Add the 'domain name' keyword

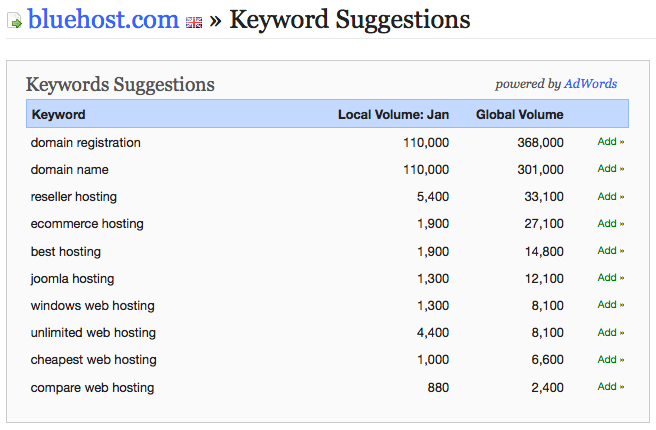tap(611, 169)
